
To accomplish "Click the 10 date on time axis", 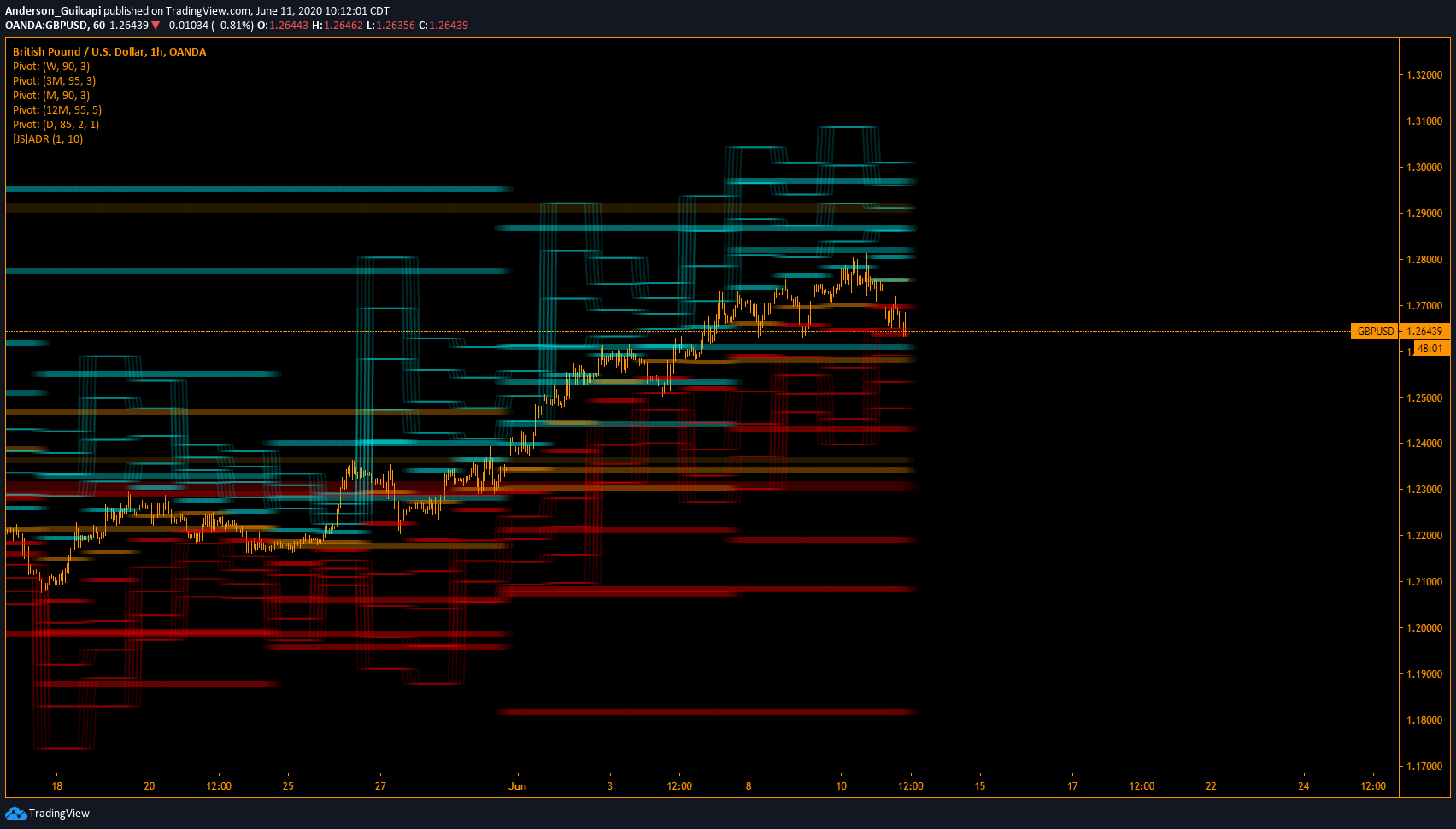I will click(842, 786).
